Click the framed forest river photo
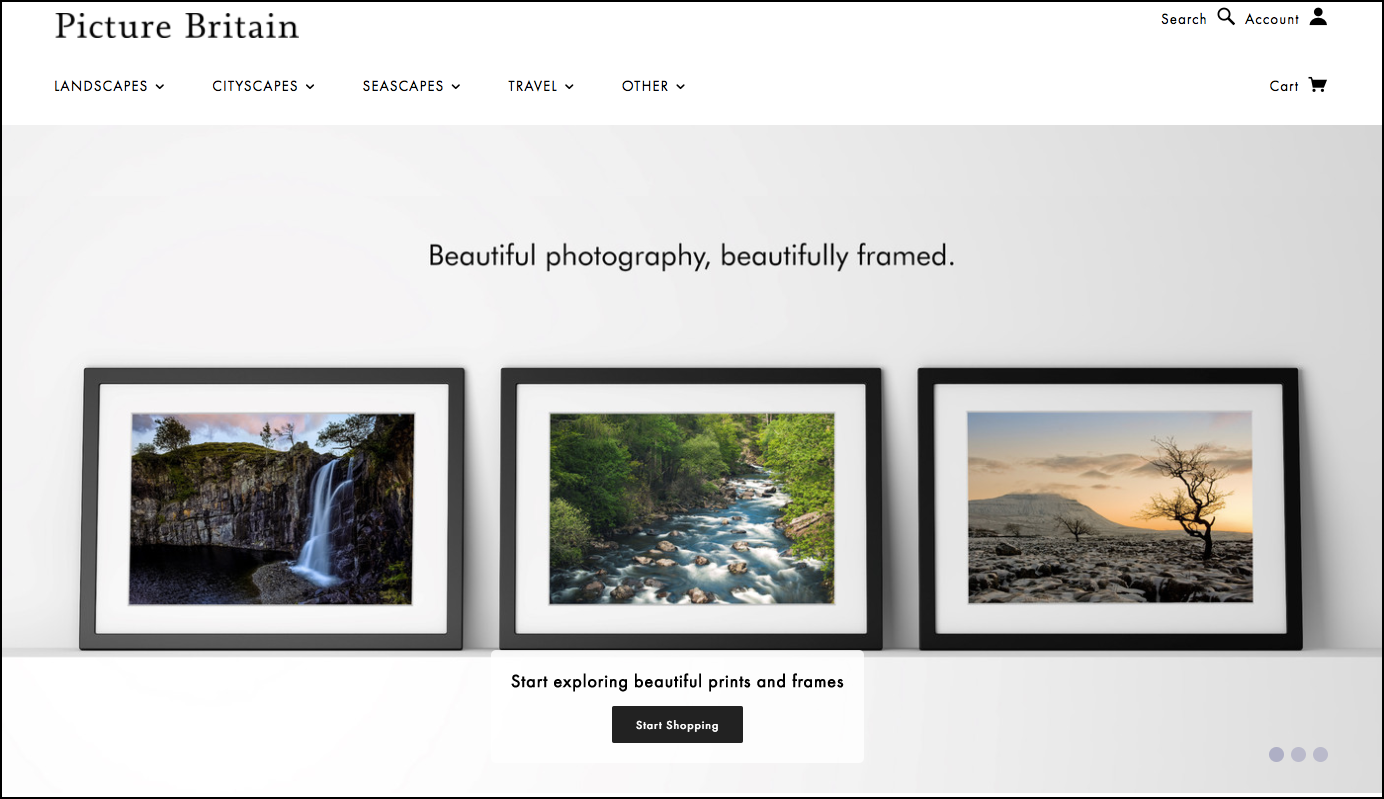The image size is (1384, 799). [x=691, y=509]
